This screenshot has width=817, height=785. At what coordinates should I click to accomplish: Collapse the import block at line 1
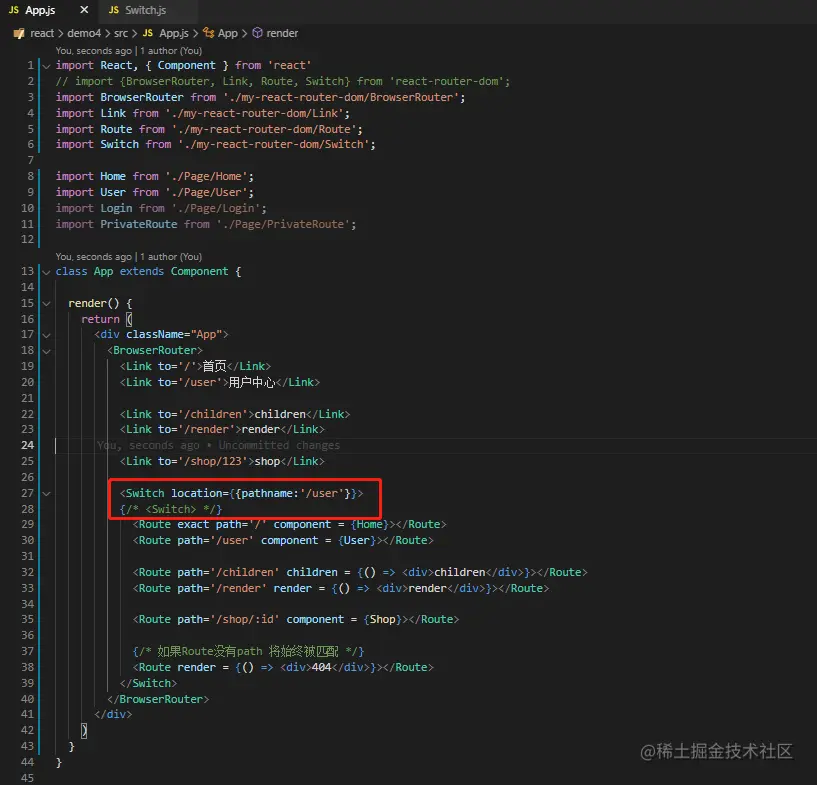coord(46,66)
